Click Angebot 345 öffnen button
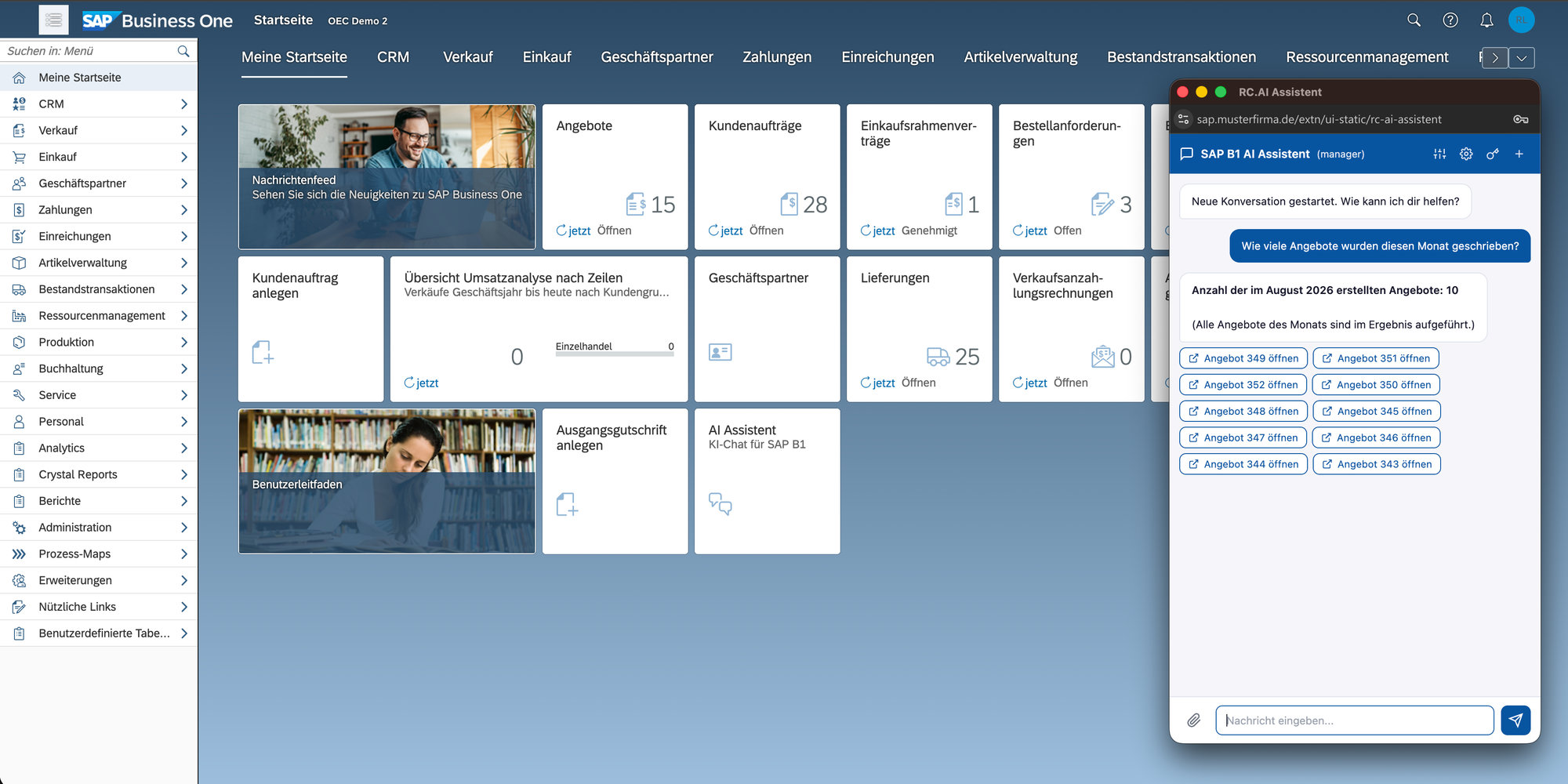 point(1377,411)
